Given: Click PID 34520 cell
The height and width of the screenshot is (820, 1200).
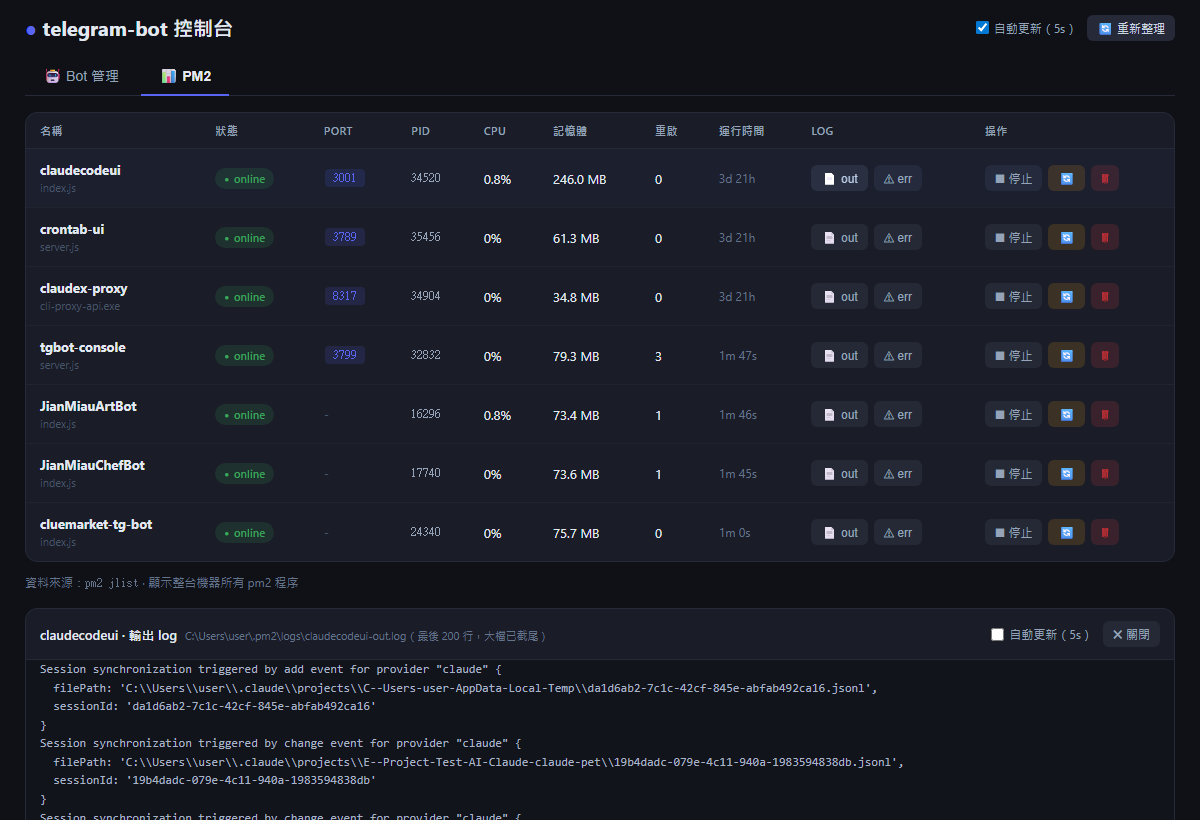Looking at the screenshot, I should point(425,178).
